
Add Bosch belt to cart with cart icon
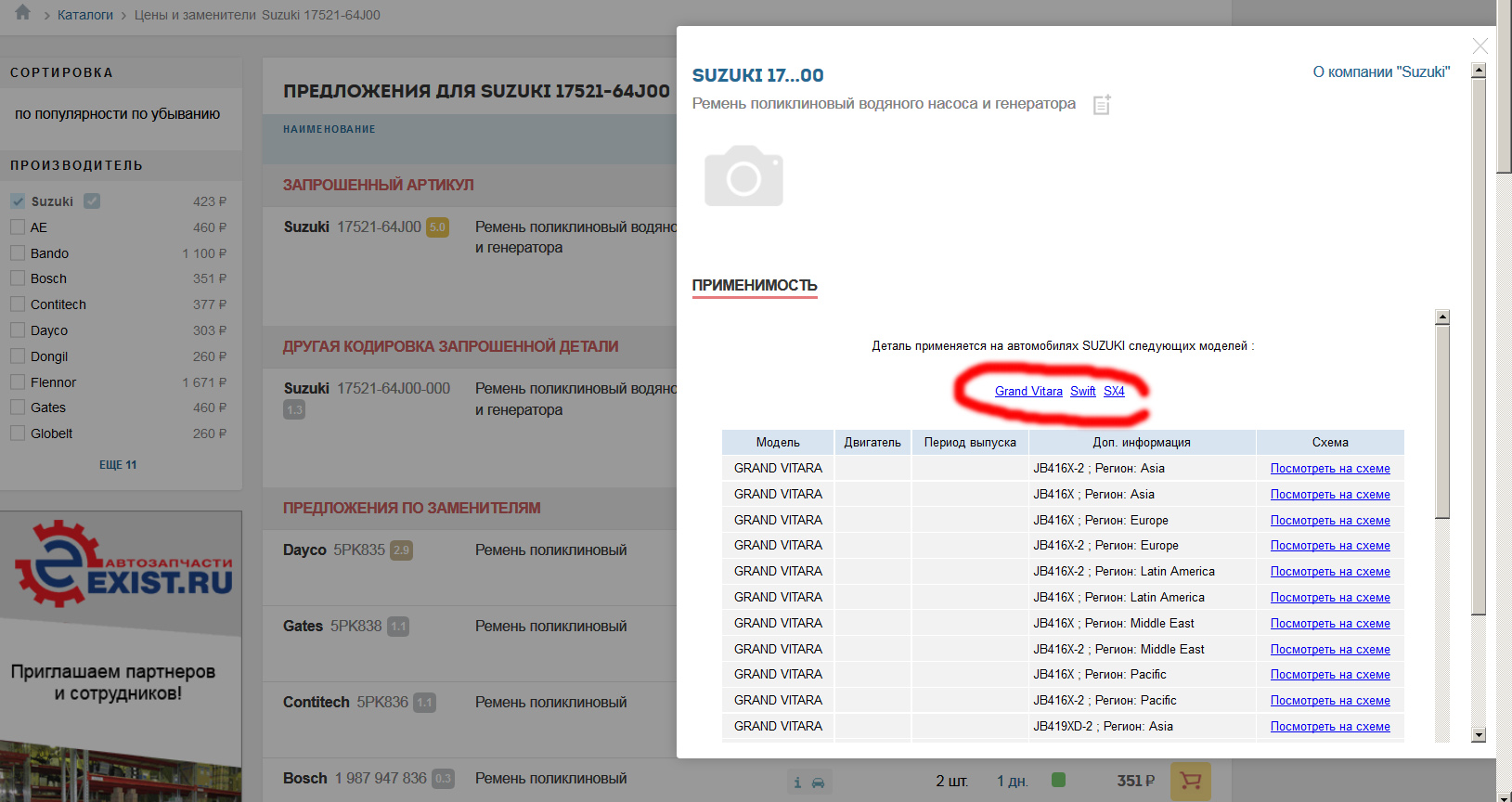click(1190, 782)
